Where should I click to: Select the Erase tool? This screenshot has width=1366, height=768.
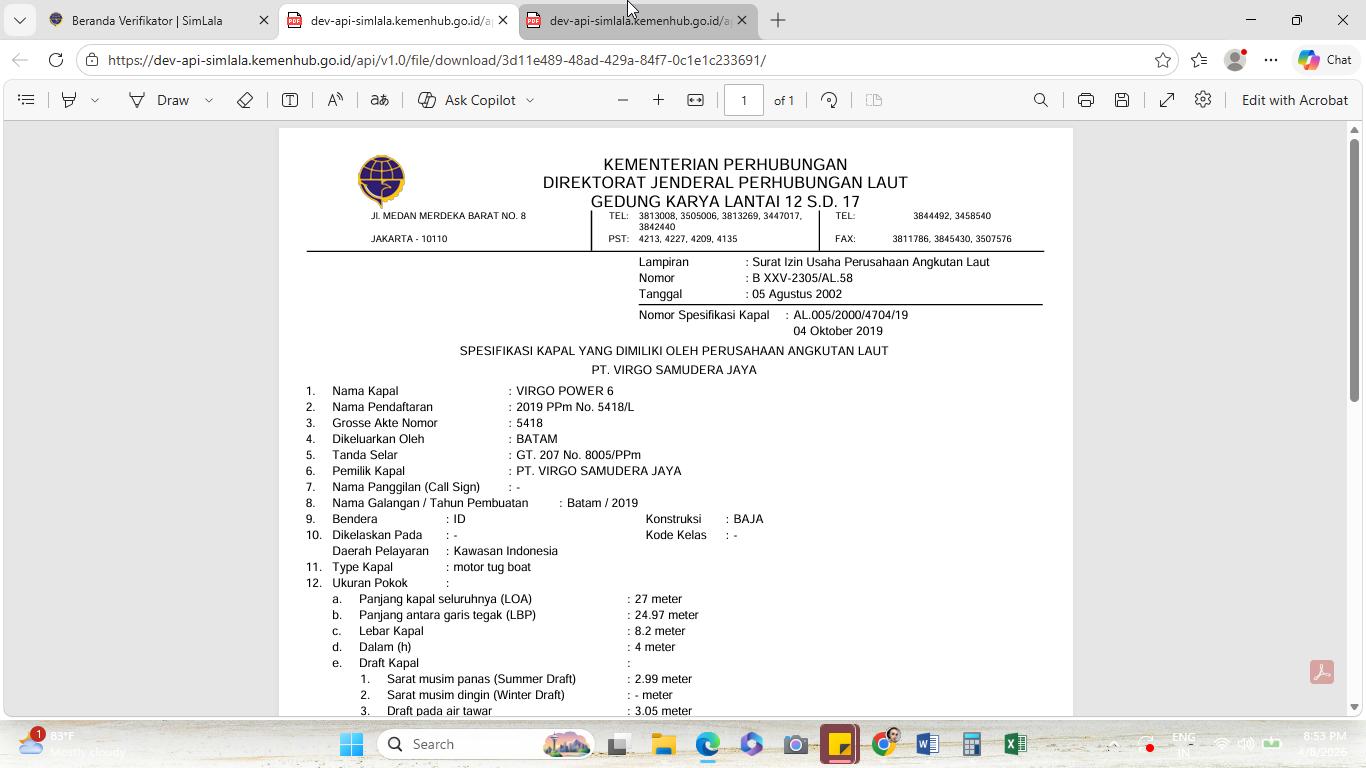click(x=244, y=100)
